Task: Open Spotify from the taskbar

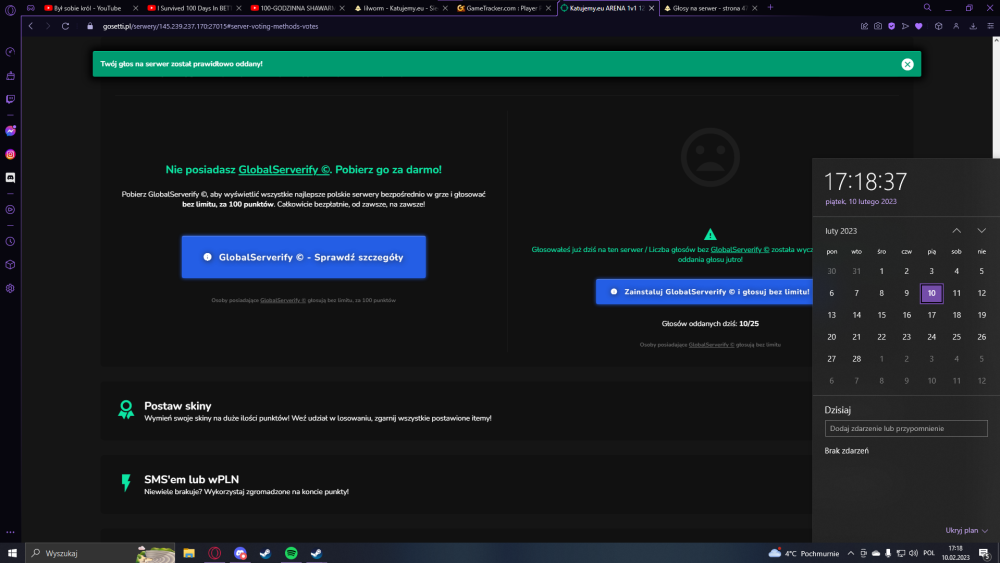Action: click(x=291, y=553)
